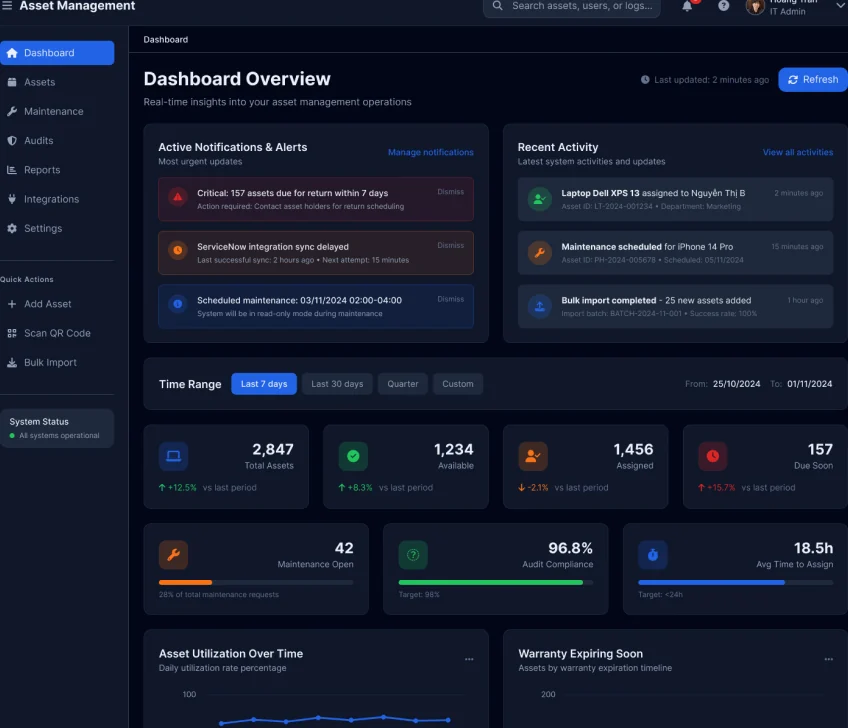Click the Reports chart sidebar icon

(x=12, y=170)
